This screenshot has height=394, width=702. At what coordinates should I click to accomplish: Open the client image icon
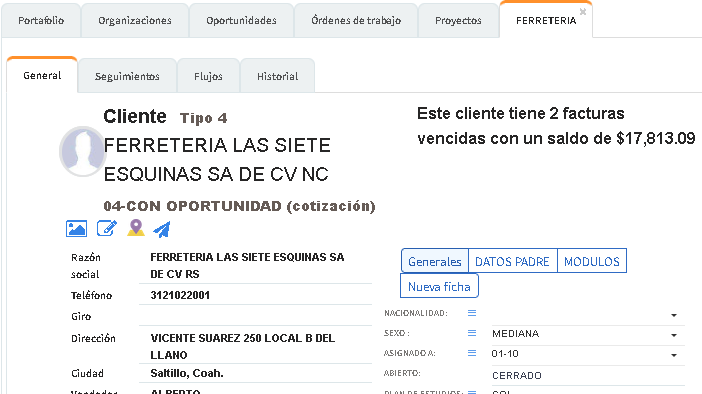click(76, 228)
